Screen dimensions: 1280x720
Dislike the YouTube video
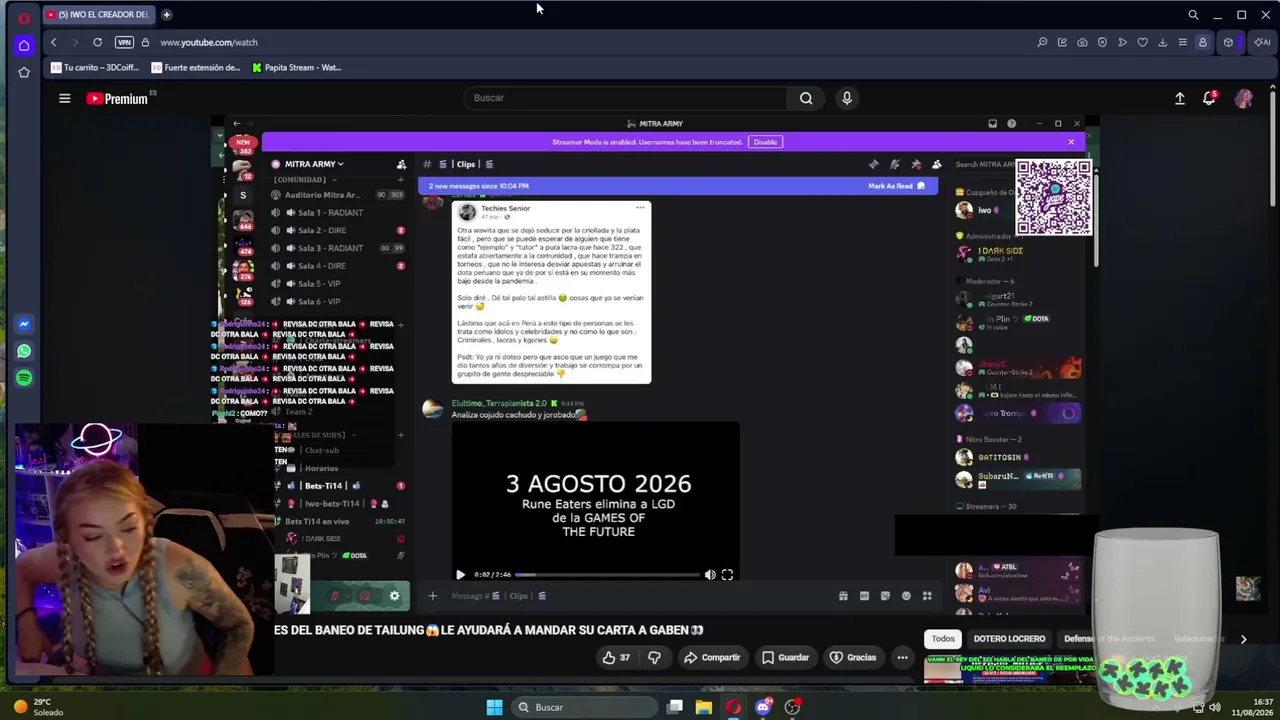[654, 657]
